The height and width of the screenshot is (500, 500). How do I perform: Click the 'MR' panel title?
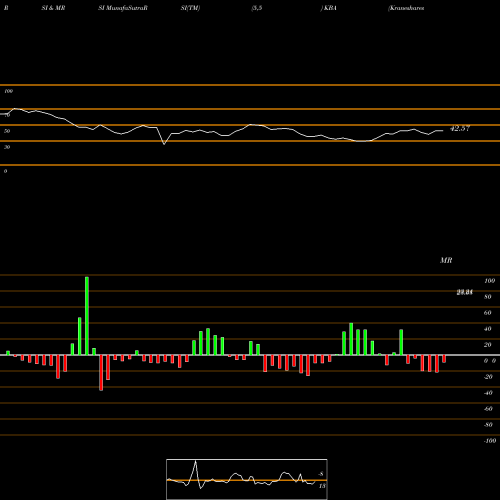[446, 260]
